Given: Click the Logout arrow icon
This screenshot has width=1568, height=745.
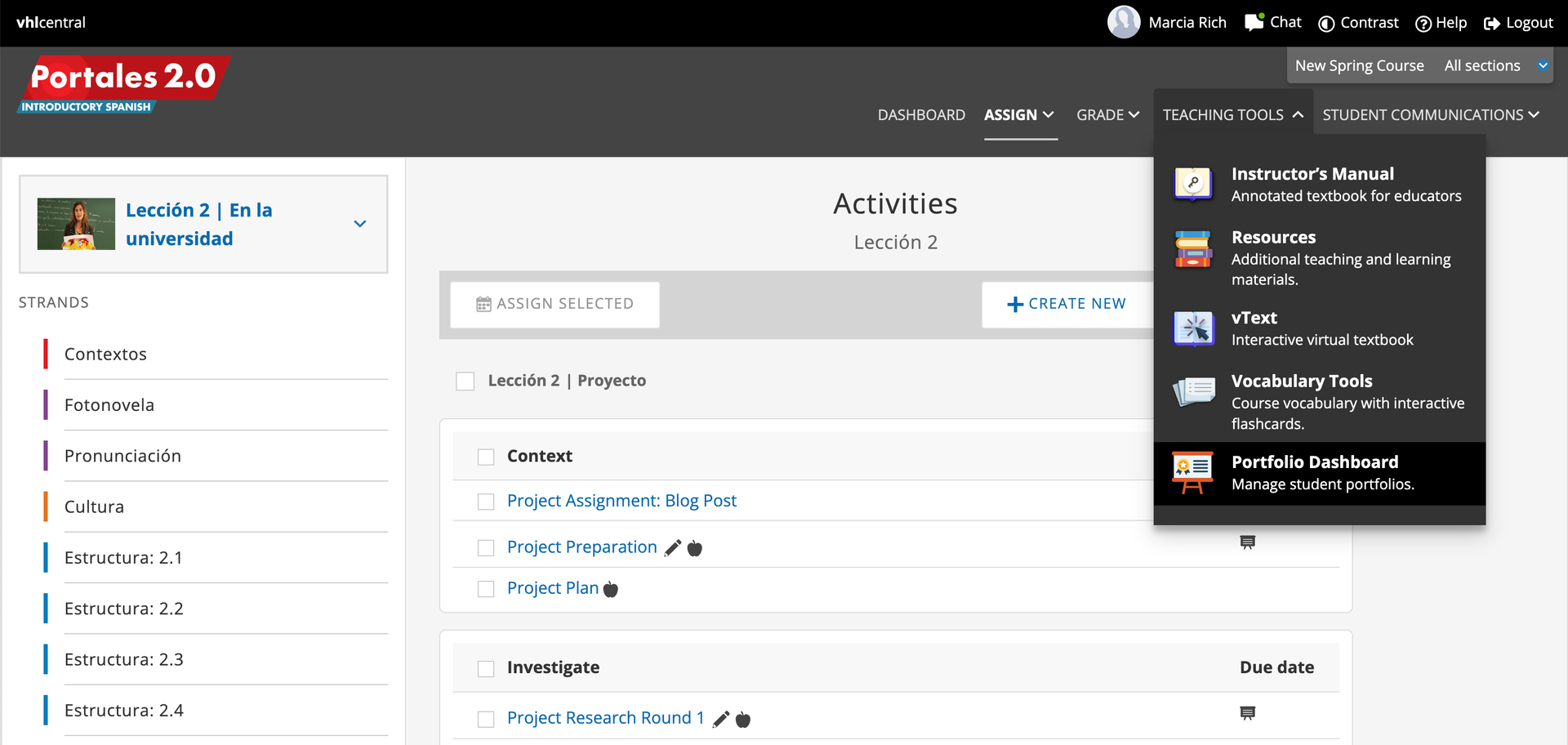Looking at the screenshot, I should click(x=1492, y=24).
